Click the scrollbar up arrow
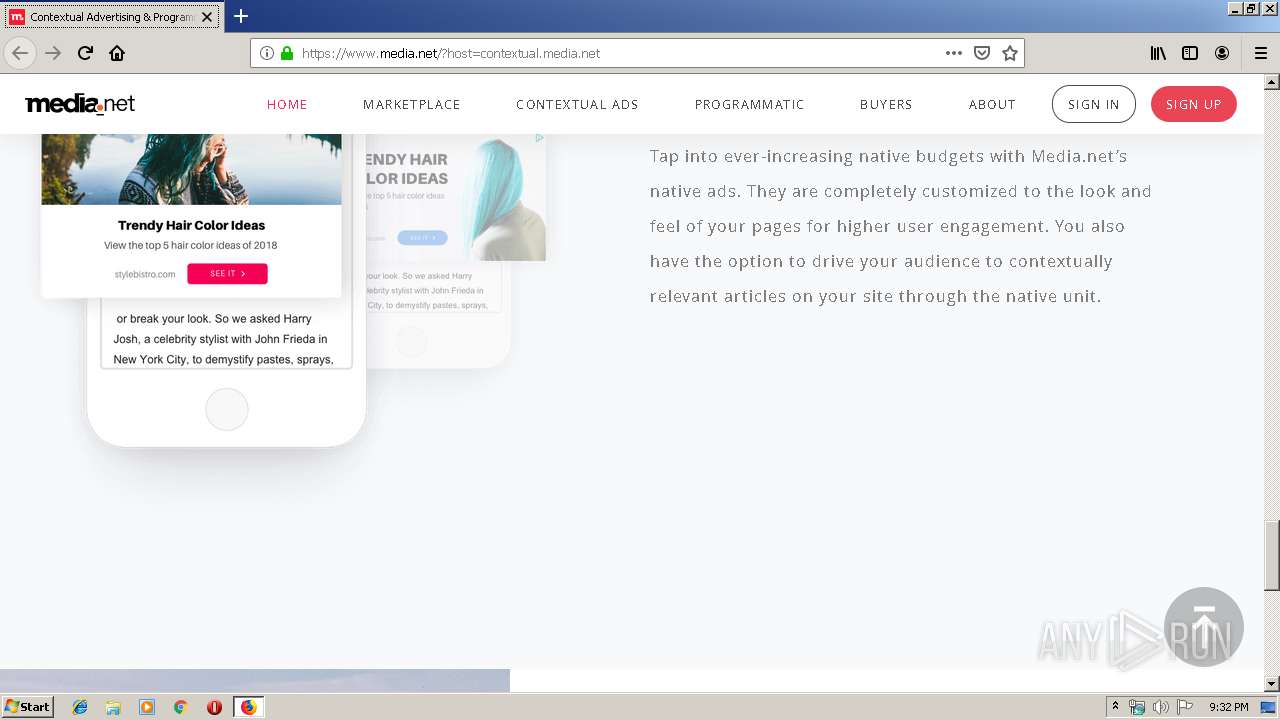 [1272, 81]
